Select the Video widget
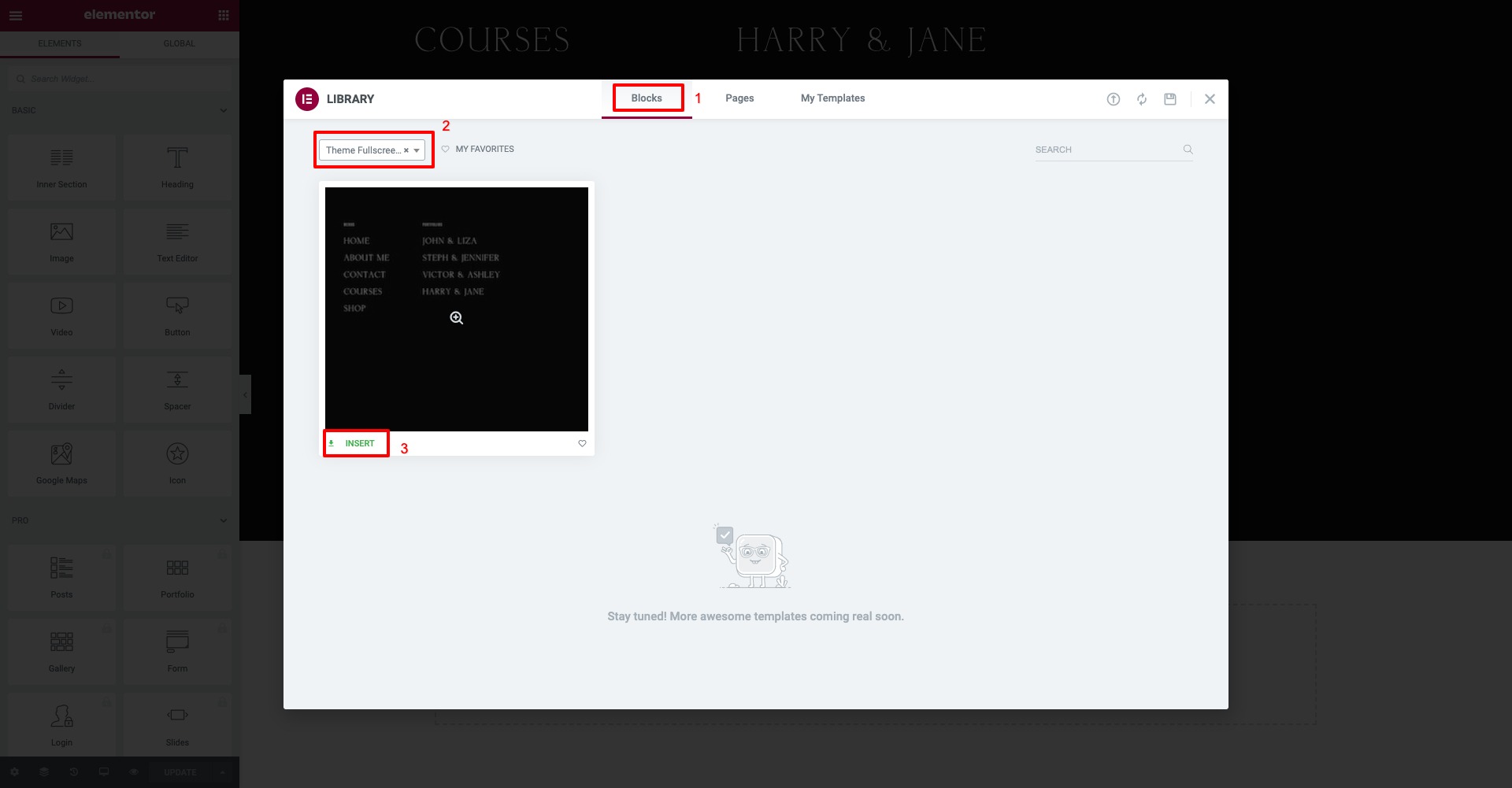The height and width of the screenshot is (788, 1512). click(x=61, y=315)
